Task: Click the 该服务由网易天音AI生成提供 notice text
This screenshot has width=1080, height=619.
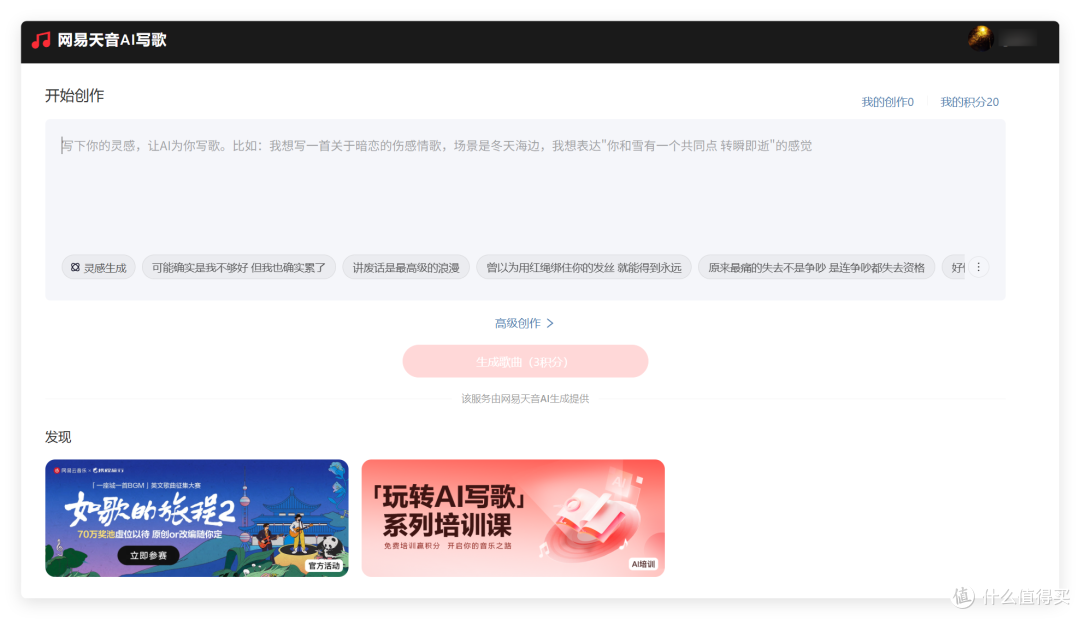Action: (x=525, y=399)
